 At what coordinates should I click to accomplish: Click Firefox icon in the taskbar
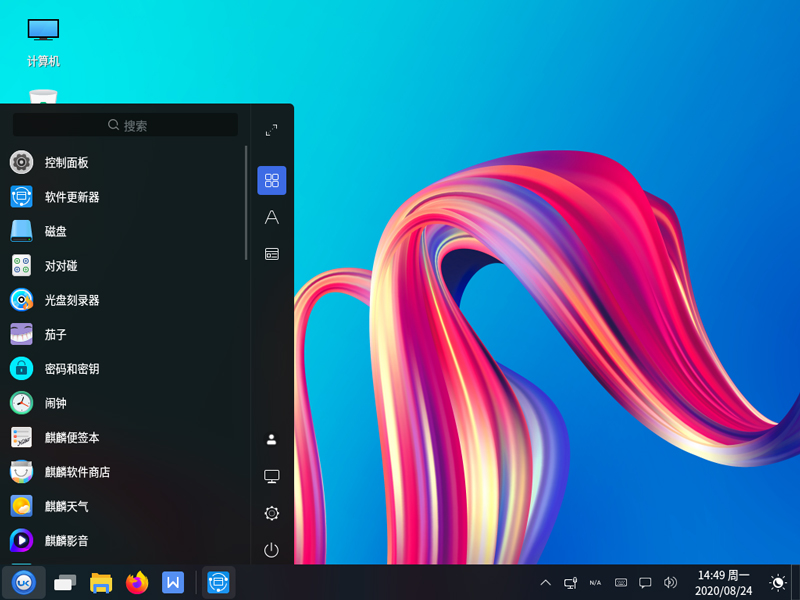[137, 582]
